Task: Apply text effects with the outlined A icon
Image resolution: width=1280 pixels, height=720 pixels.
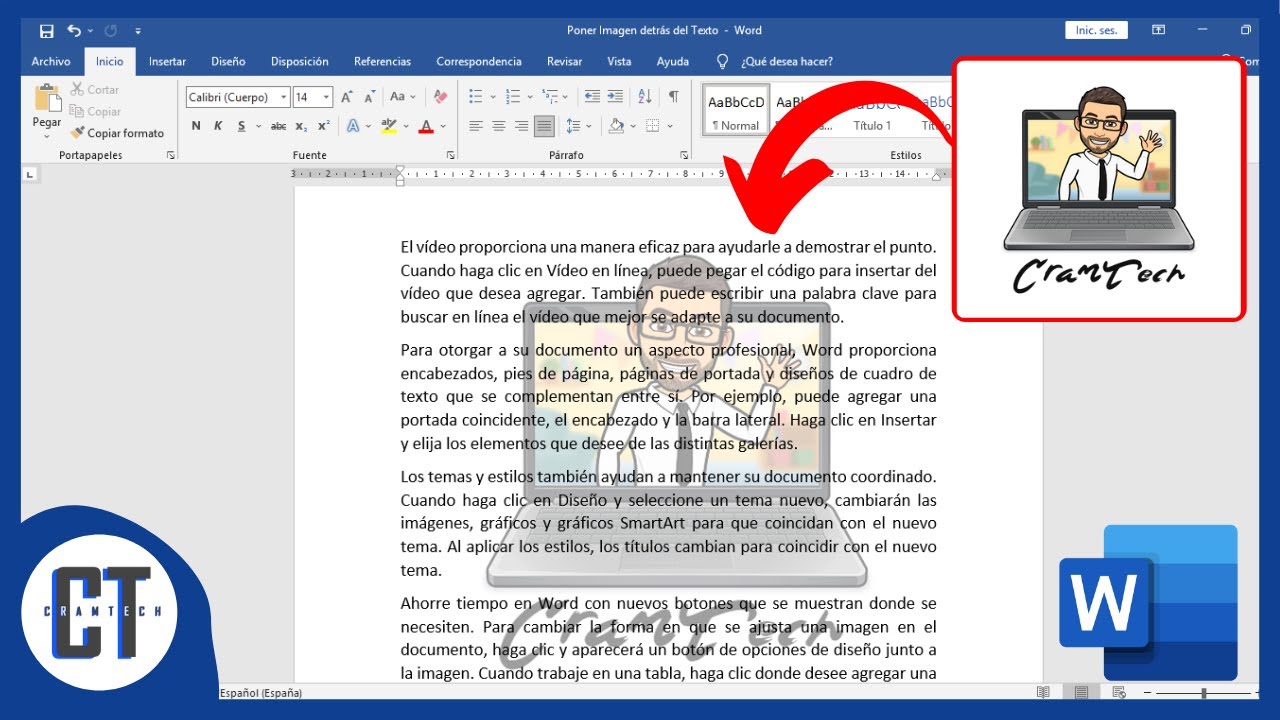Action: pos(353,126)
